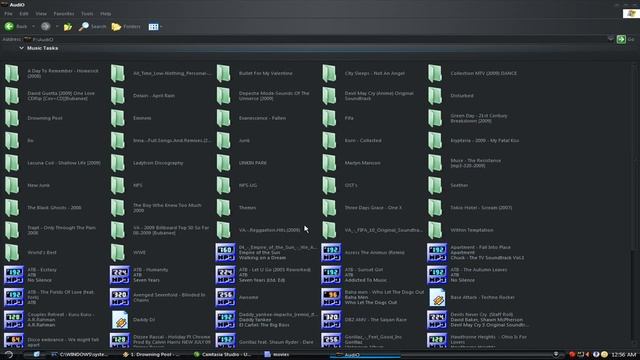Select the Disturbed folder icon
The height and width of the screenshot is (360, 640).
pyautogui.click(x=435, y=96)
